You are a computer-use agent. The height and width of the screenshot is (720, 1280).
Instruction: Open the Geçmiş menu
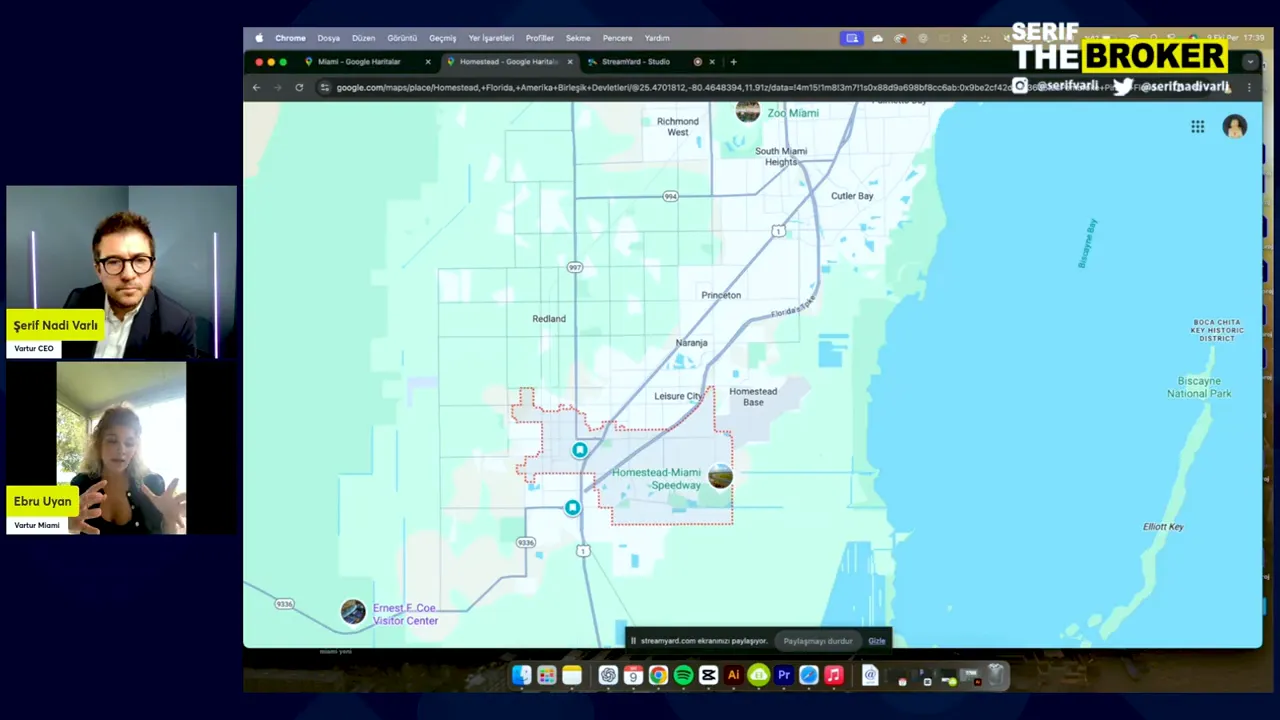point(443,38)
